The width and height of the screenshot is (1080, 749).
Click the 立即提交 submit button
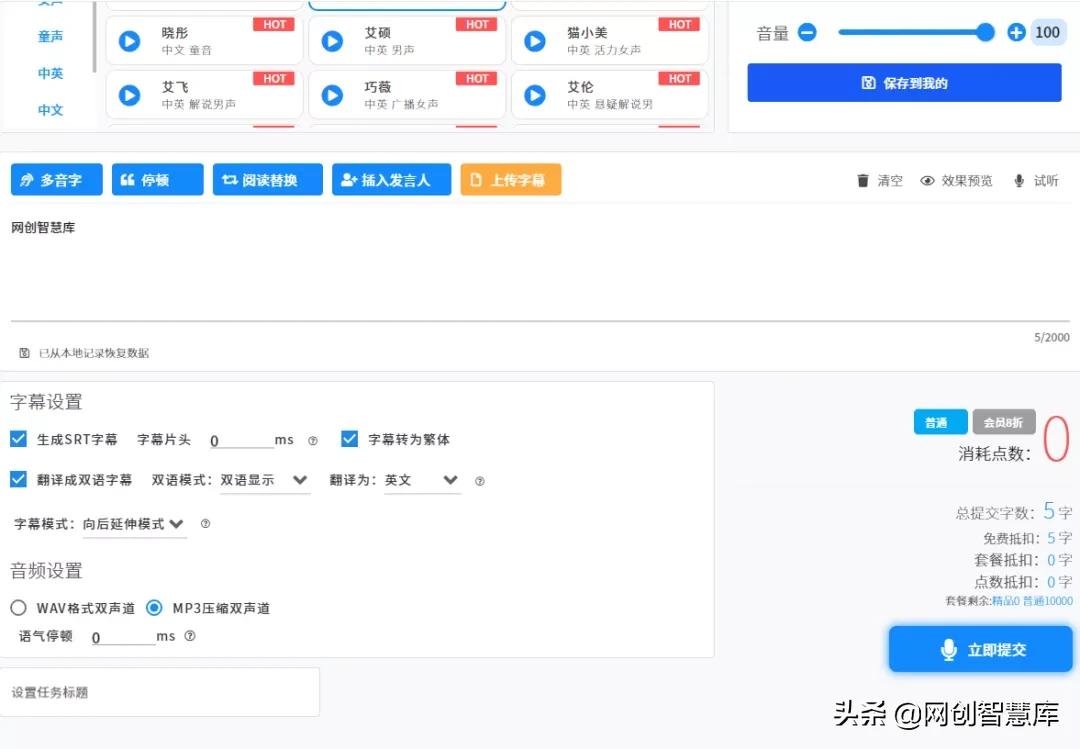[x=980, y=648]
